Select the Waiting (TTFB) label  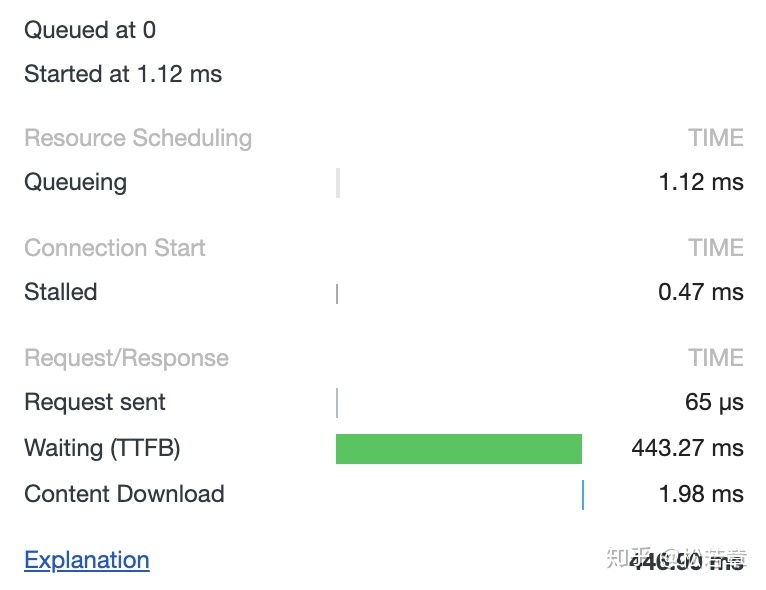click(x=102, y=448)
